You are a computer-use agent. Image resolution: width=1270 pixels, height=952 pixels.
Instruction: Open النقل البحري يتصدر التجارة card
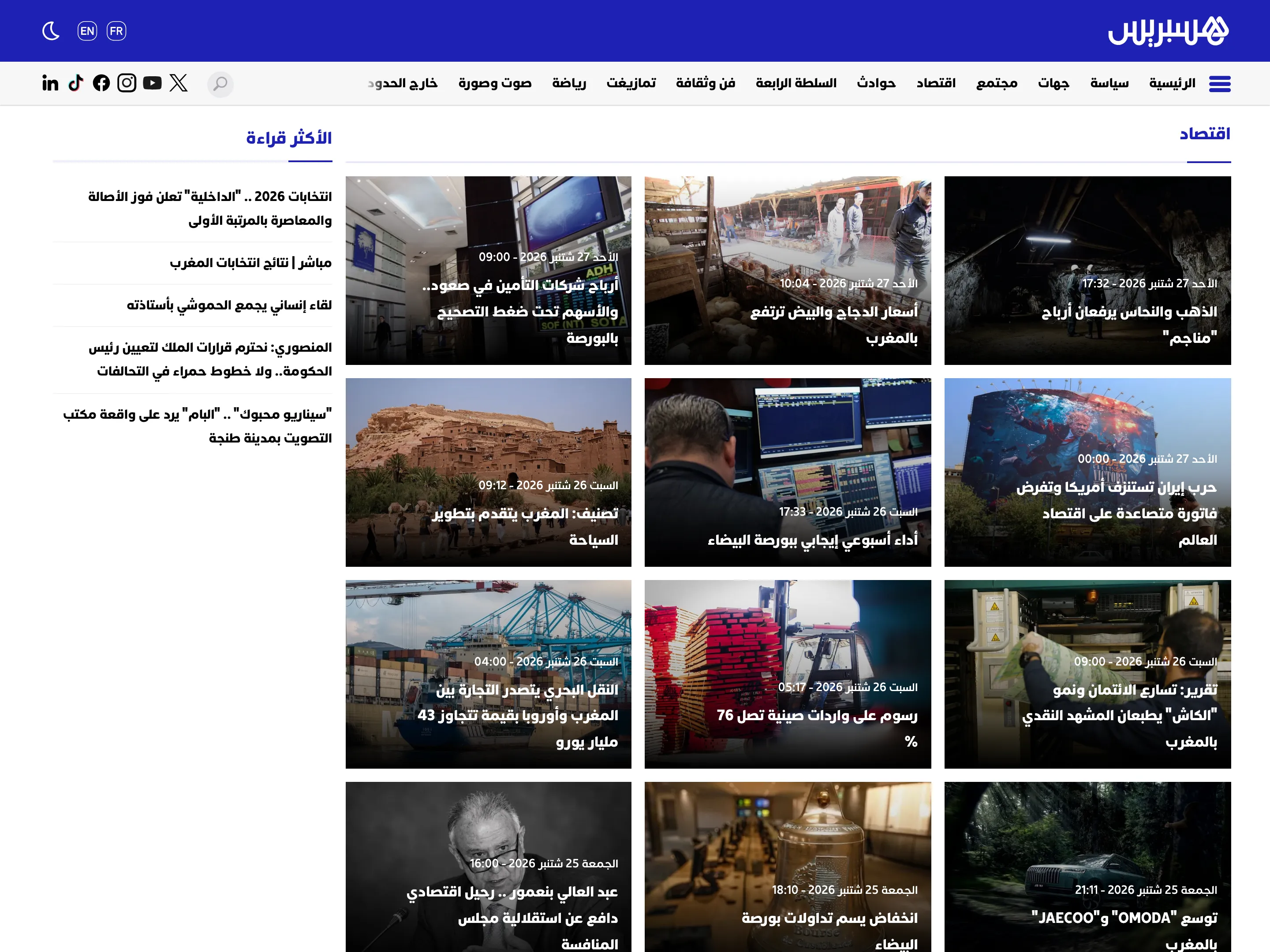pyautogui.click(x=489, y=674)
